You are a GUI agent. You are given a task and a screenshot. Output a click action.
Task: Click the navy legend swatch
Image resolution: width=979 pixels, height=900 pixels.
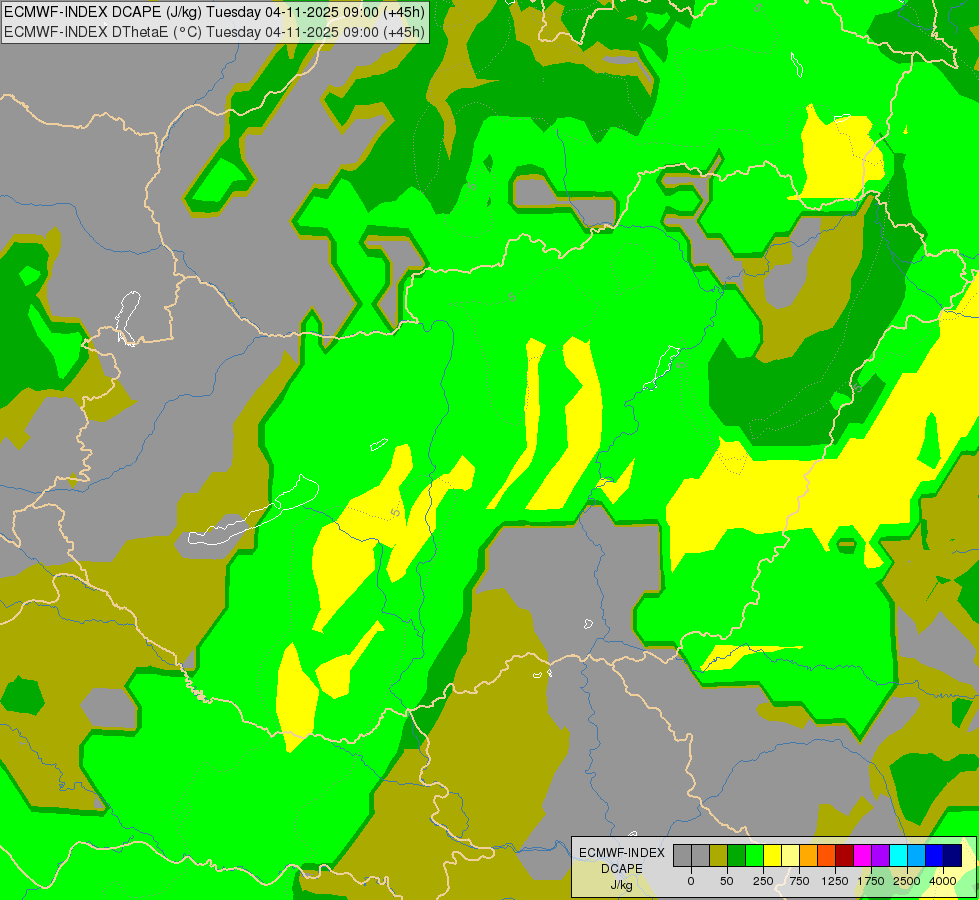click(x=952, y=855)
